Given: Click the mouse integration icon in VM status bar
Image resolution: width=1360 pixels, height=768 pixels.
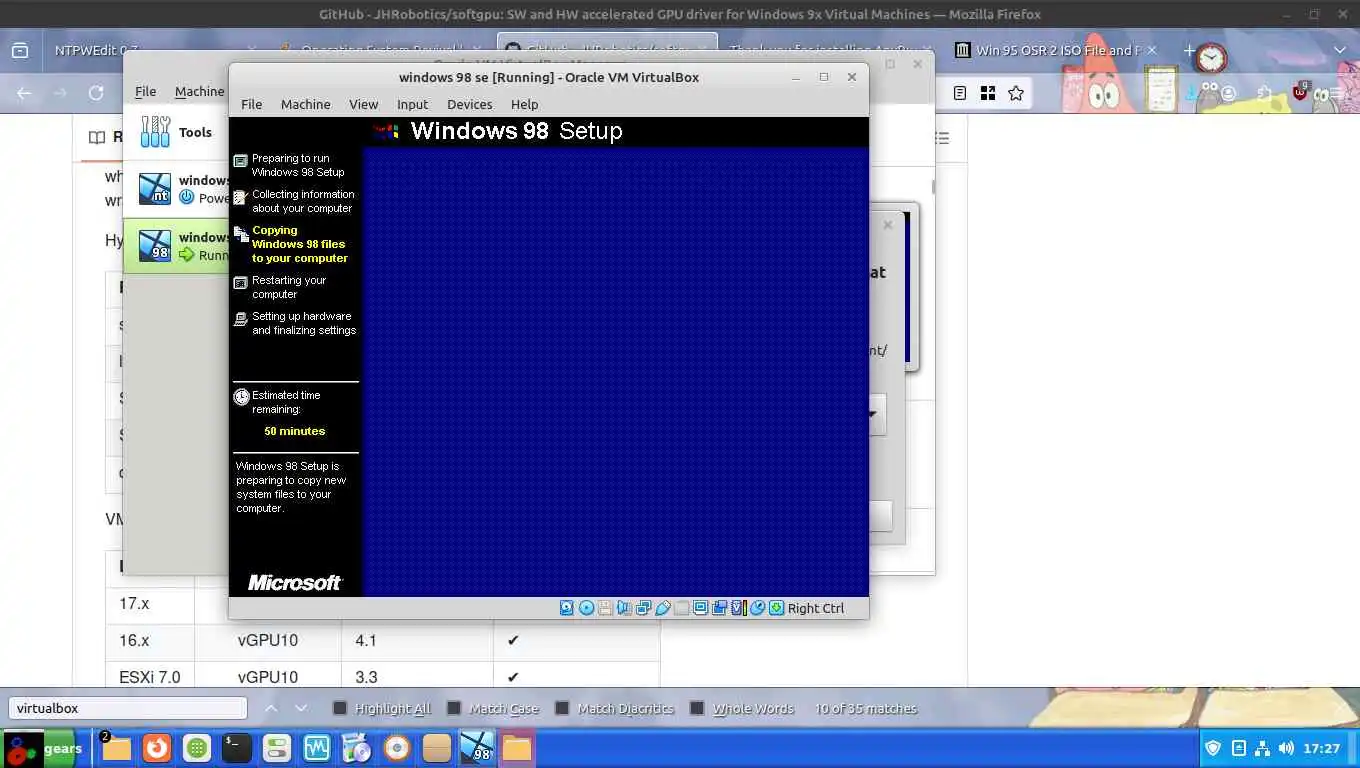Looking at the screenshot, I should click(757, 608).
